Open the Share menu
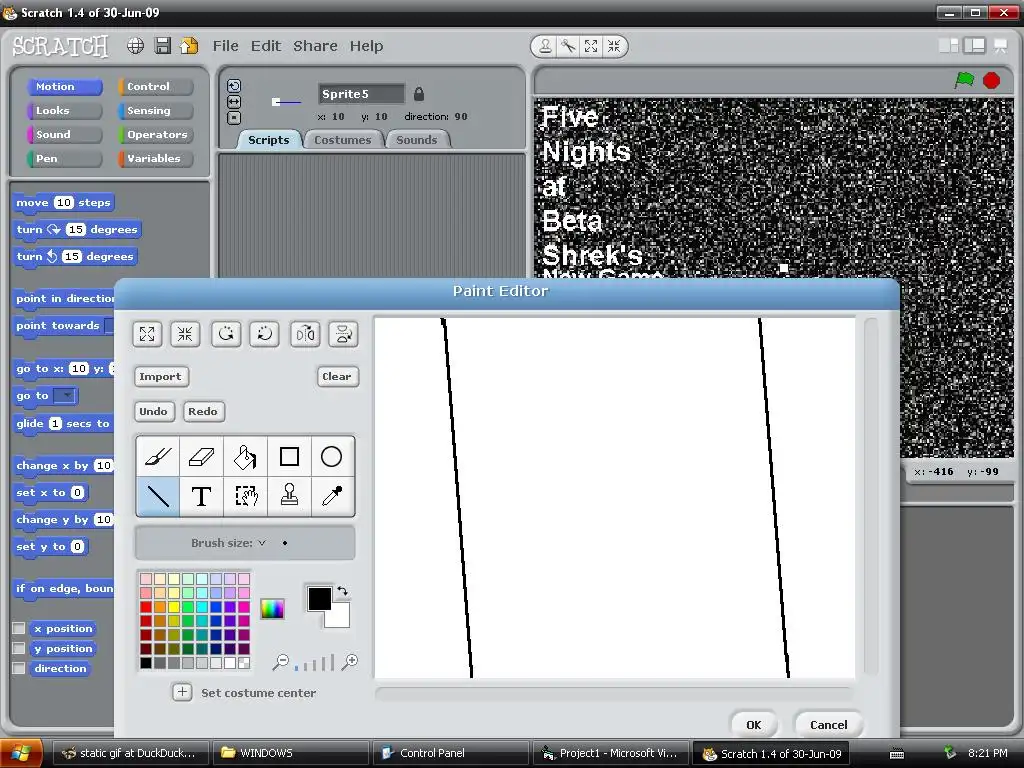This screenshot has height=768, width=1024. pos(315,46)
